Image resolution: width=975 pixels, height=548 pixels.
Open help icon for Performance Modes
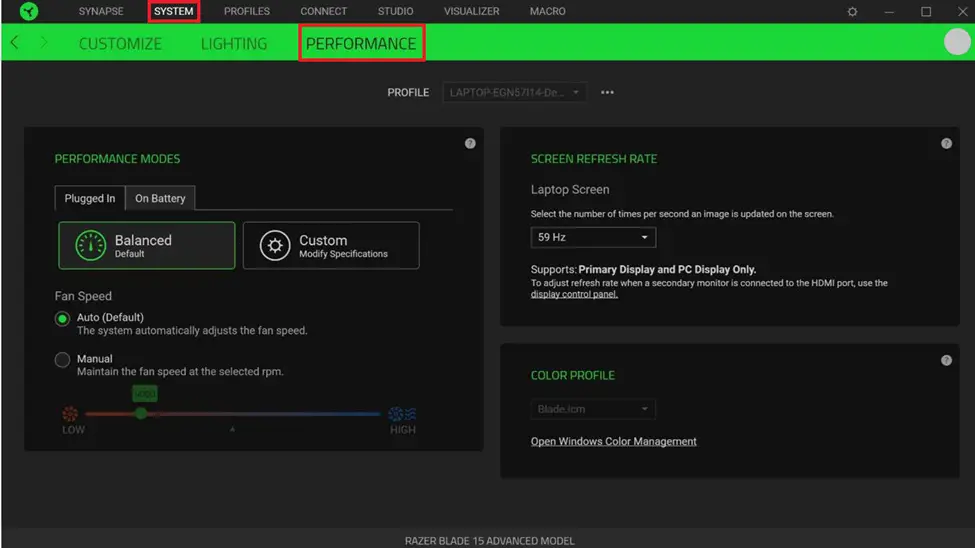tap(470, 143)
